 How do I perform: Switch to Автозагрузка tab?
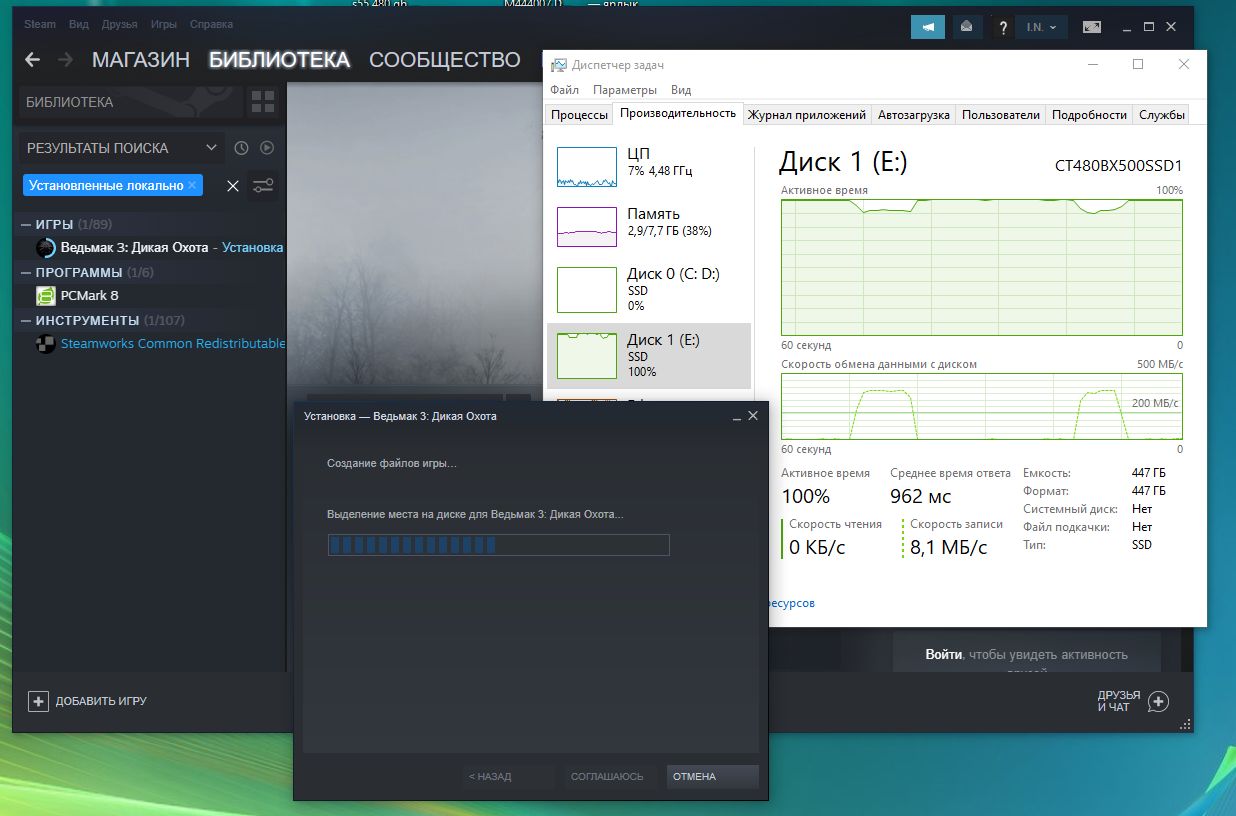[914, 115]
